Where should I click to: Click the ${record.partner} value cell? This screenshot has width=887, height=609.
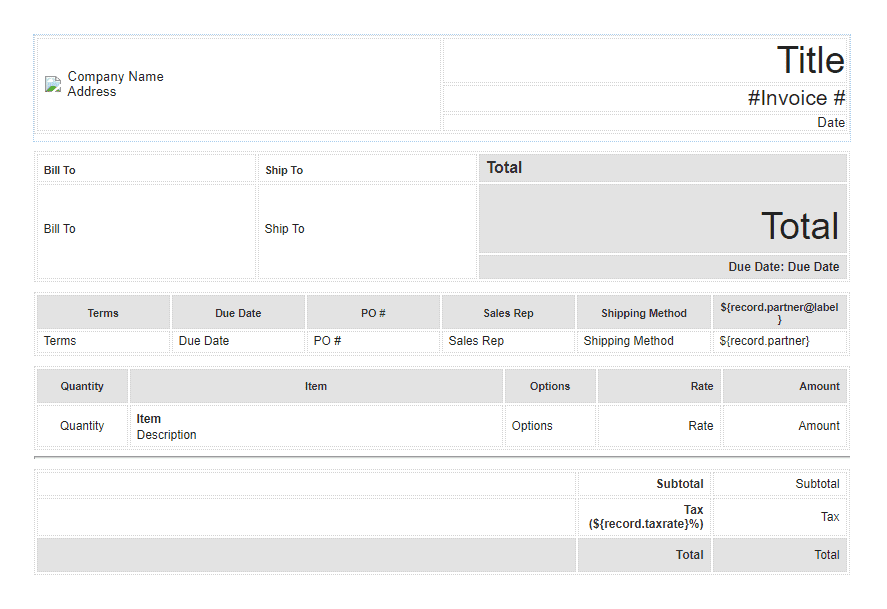(780, 341)
